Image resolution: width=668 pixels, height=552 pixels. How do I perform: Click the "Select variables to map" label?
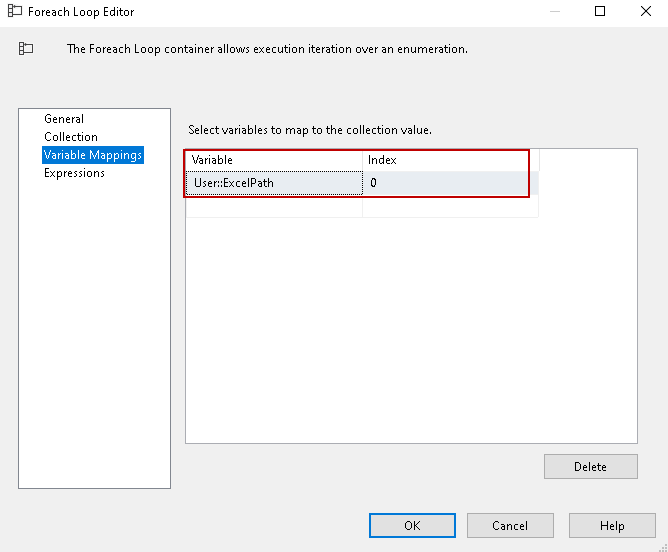click(x=310, y=130)
